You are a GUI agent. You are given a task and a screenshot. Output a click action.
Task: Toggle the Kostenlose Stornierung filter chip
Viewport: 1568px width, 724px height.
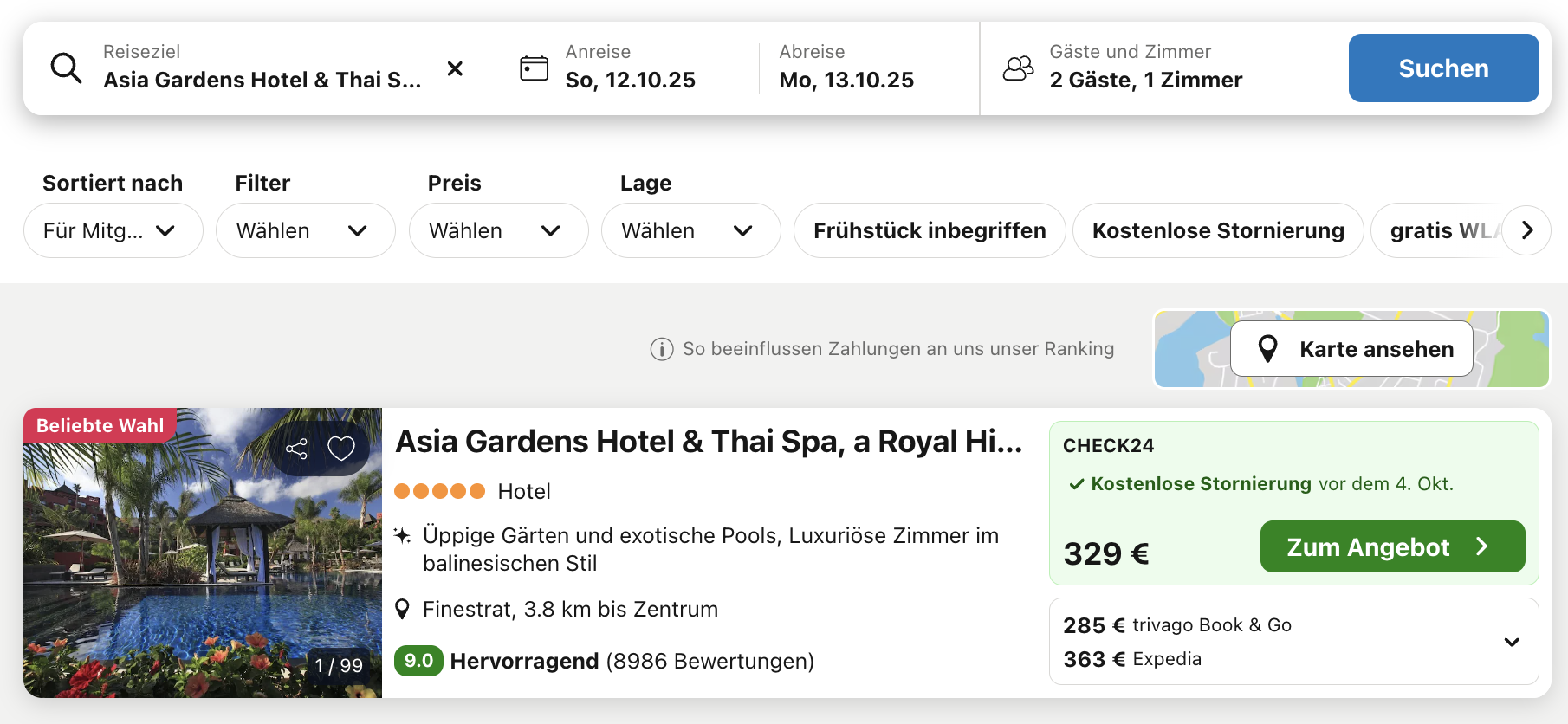pyautogui.click(x=1217, y=230)
